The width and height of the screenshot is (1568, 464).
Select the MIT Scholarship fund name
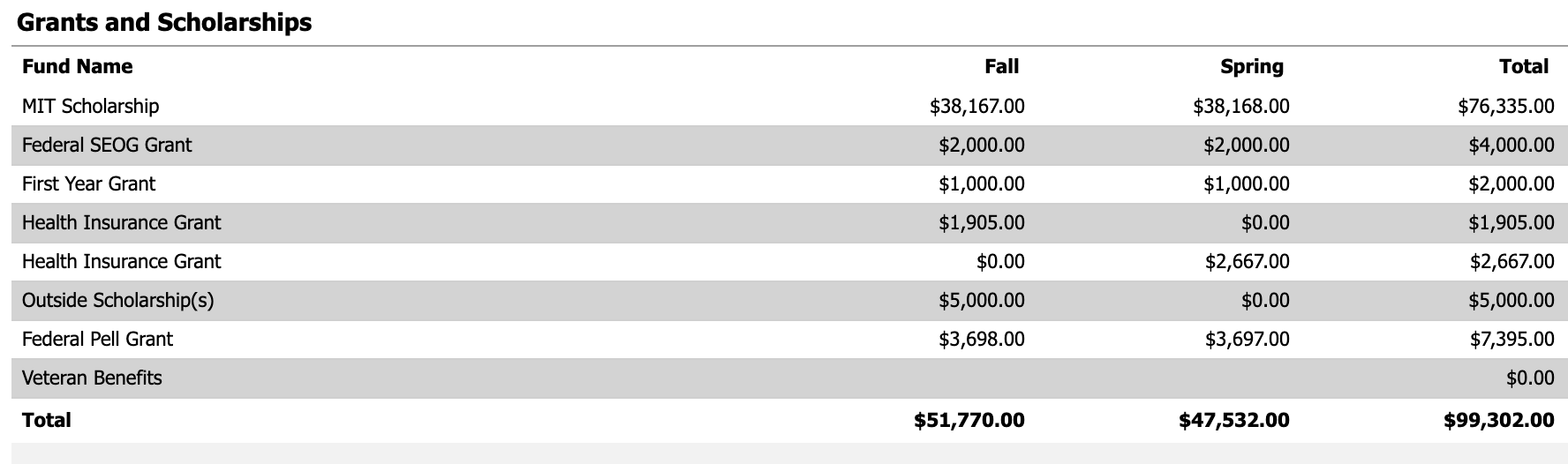point(91,106)
